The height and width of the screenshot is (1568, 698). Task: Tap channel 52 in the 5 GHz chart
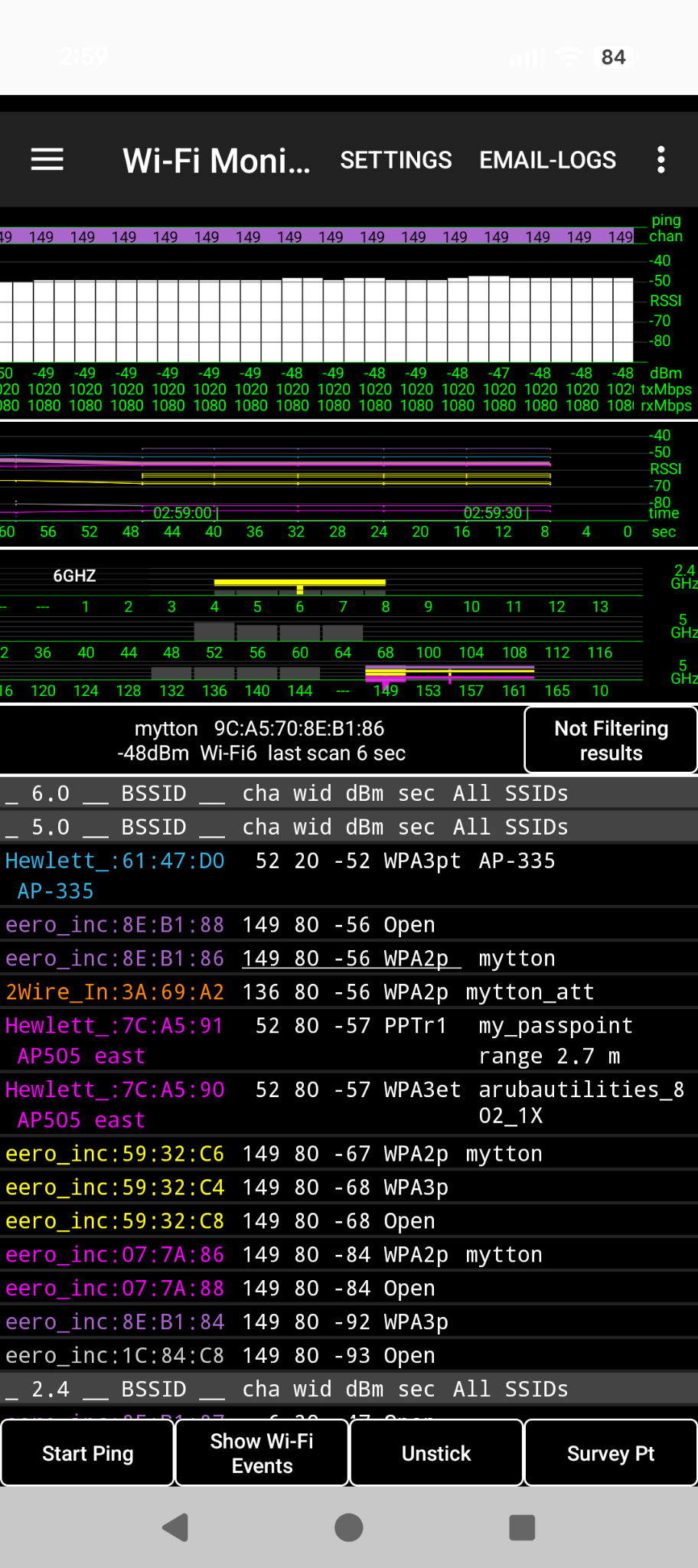coord(214,652)
